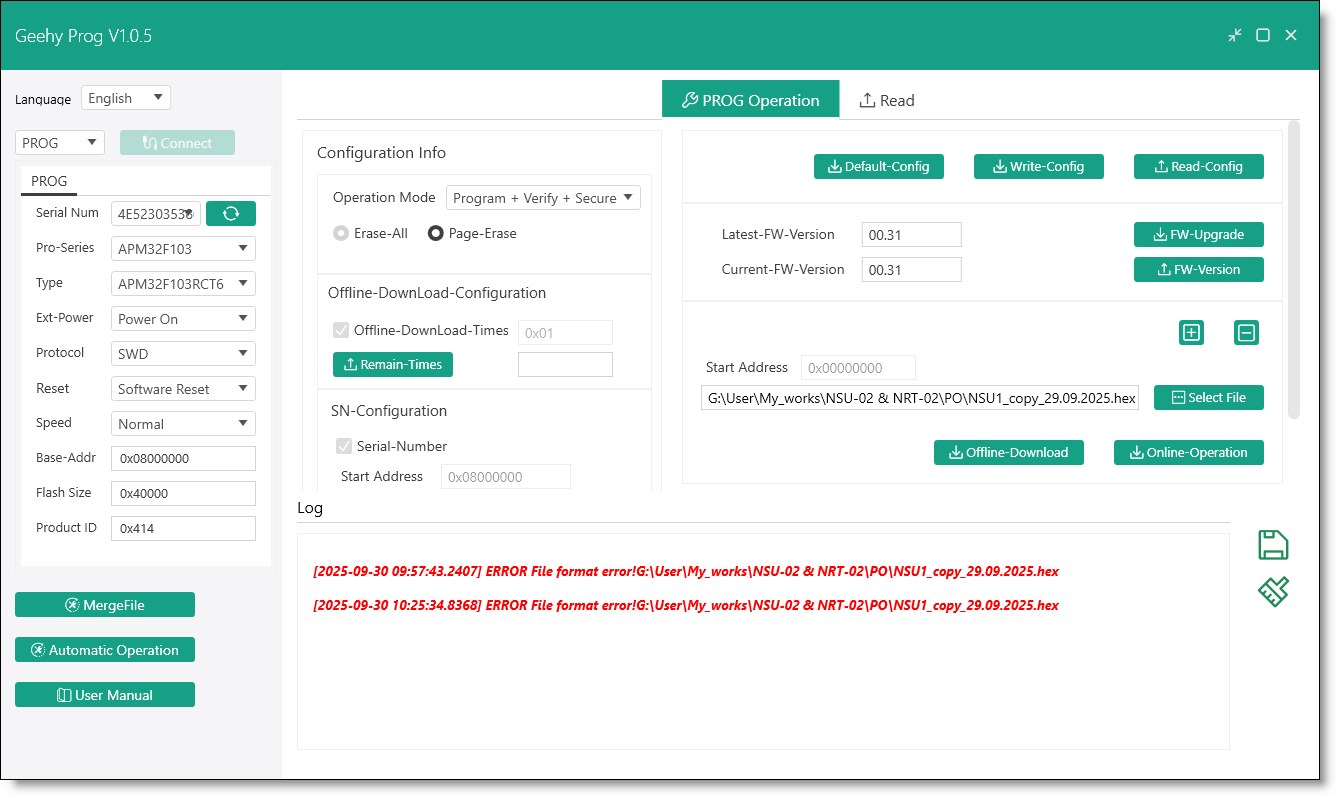Choose the Page-Erase radio option
The width and height of the screenshot is (1336, 796).
[x=436, y=233]
